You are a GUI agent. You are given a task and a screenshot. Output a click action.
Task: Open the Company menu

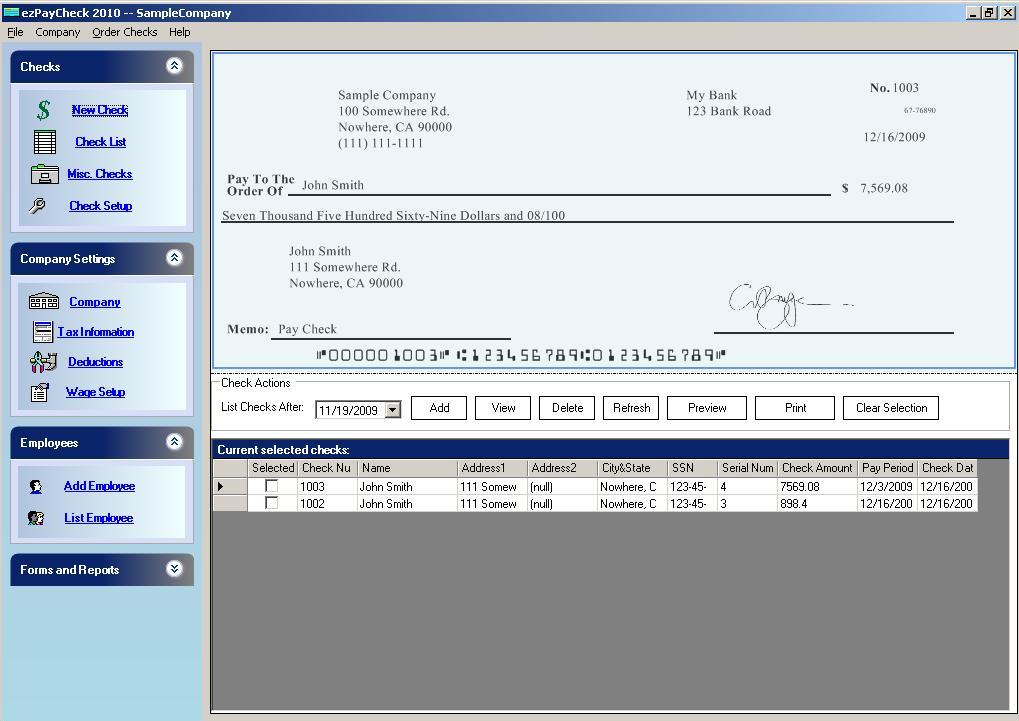57,31
